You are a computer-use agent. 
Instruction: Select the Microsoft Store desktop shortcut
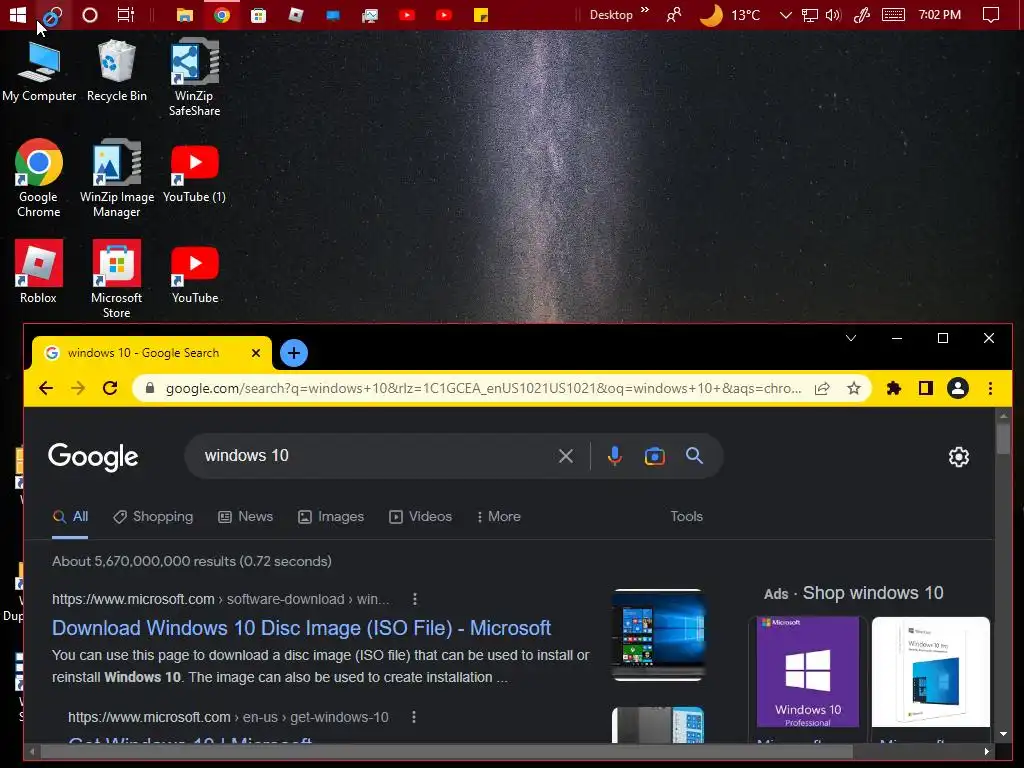[116, 280]
